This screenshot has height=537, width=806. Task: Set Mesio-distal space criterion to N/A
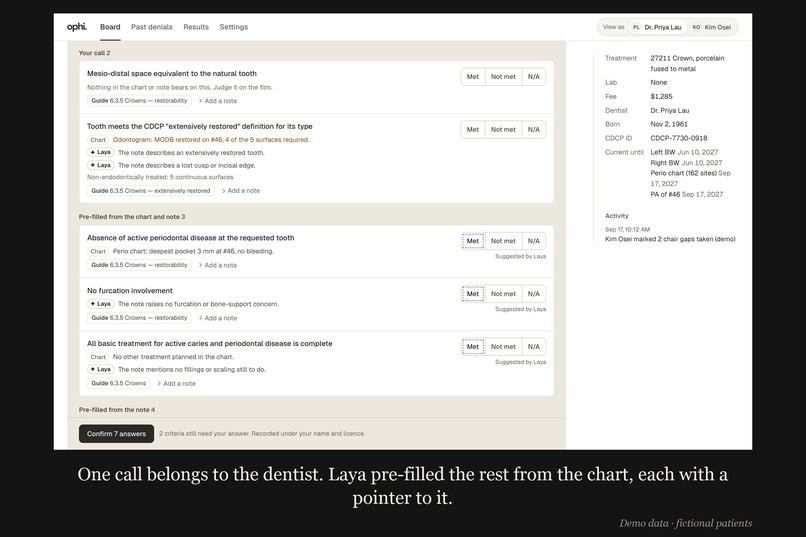(x=534, y=77)
